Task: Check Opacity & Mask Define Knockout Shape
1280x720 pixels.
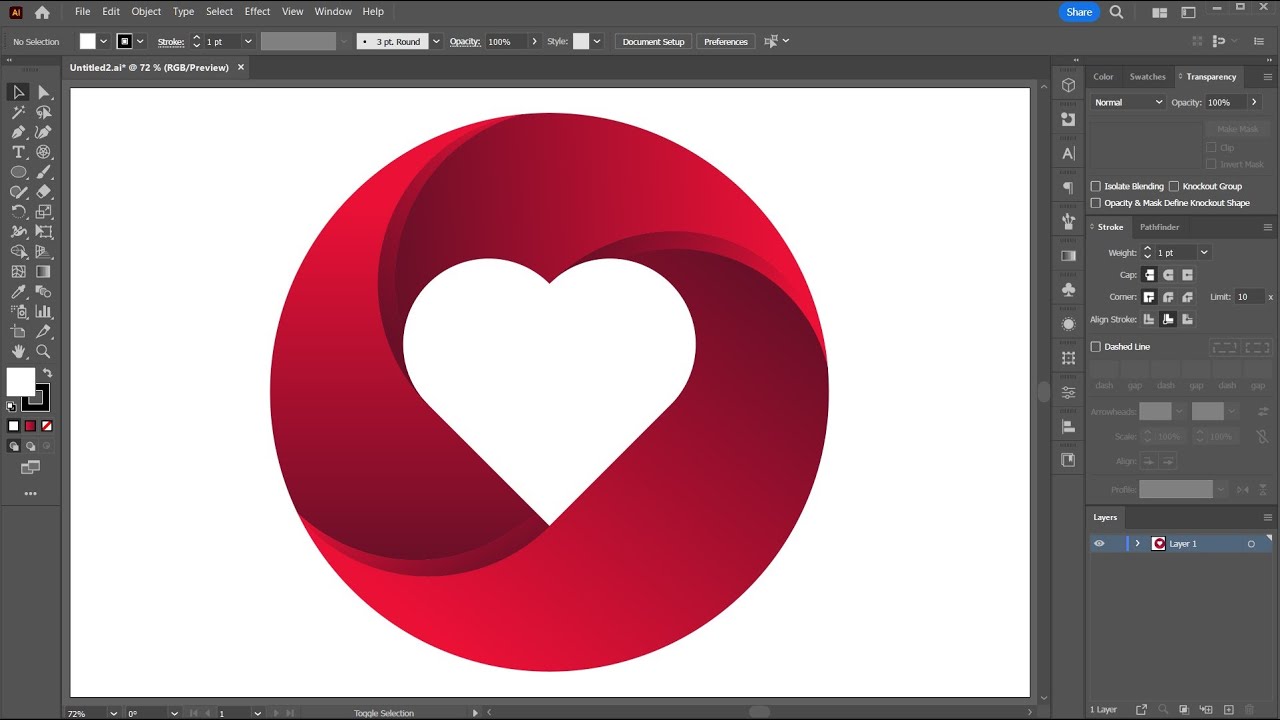Action: point(1096,203)
